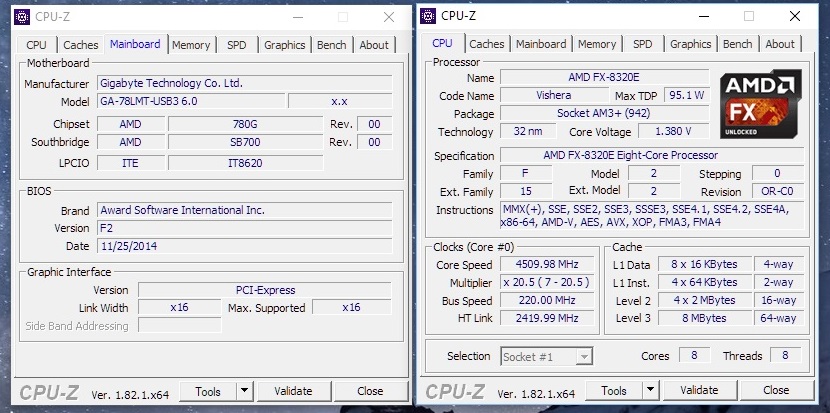Minimize the left CPU-Z window
The height and width of the screenshot is (413, 830).
click(298, 17)
